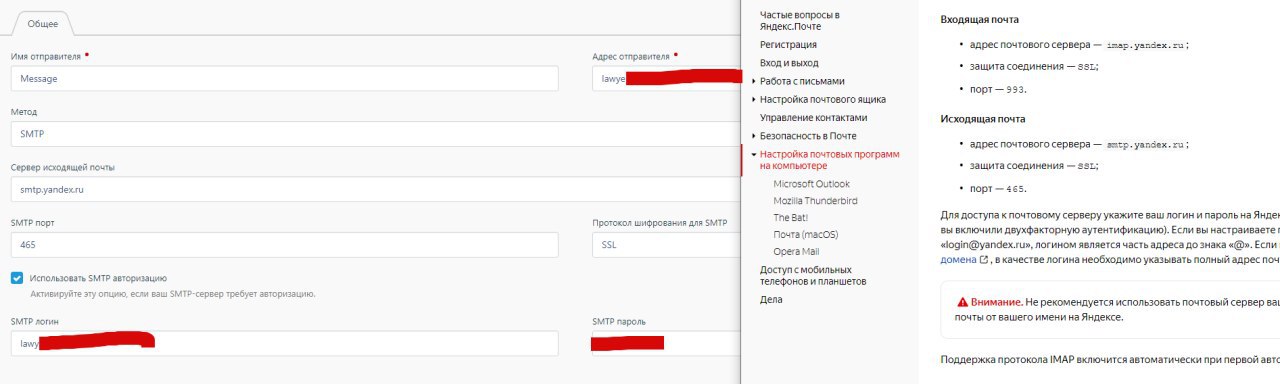This screenshot has width=1280, height=384.
Task: Click the порт — 465 line
Action: pos(998,188)
